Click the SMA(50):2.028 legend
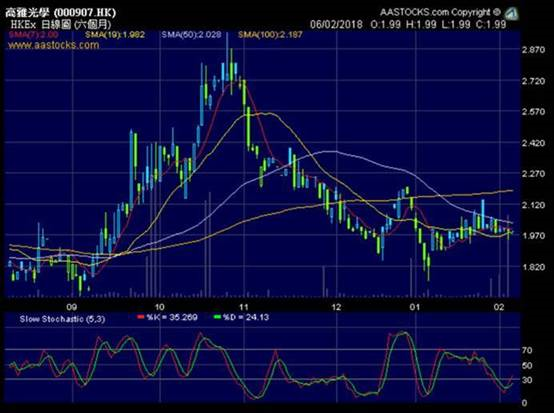The height and width of the screenshot is (413, 554). click(191, 35)
